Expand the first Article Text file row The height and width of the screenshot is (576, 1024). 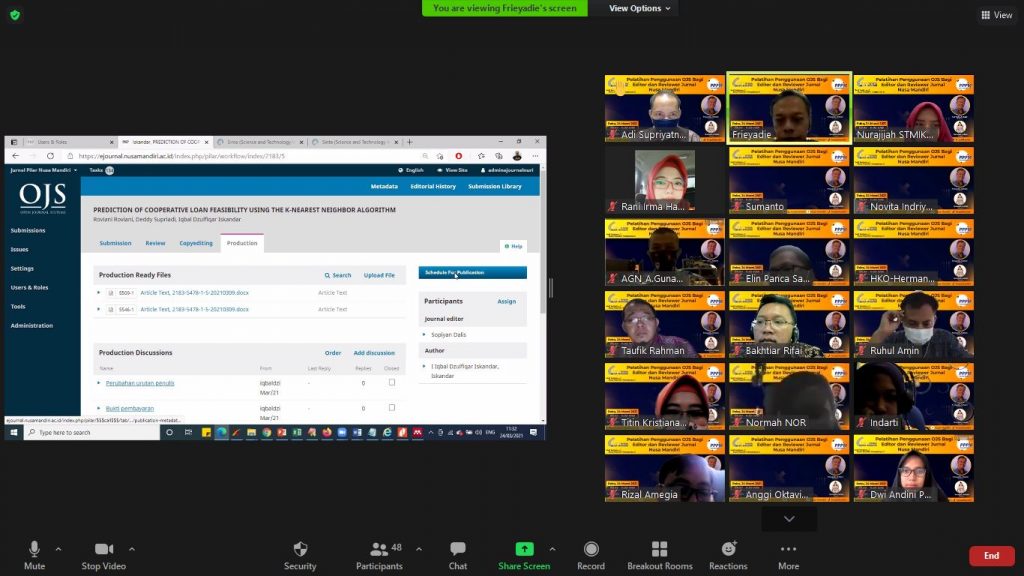[x=99, y=293]
